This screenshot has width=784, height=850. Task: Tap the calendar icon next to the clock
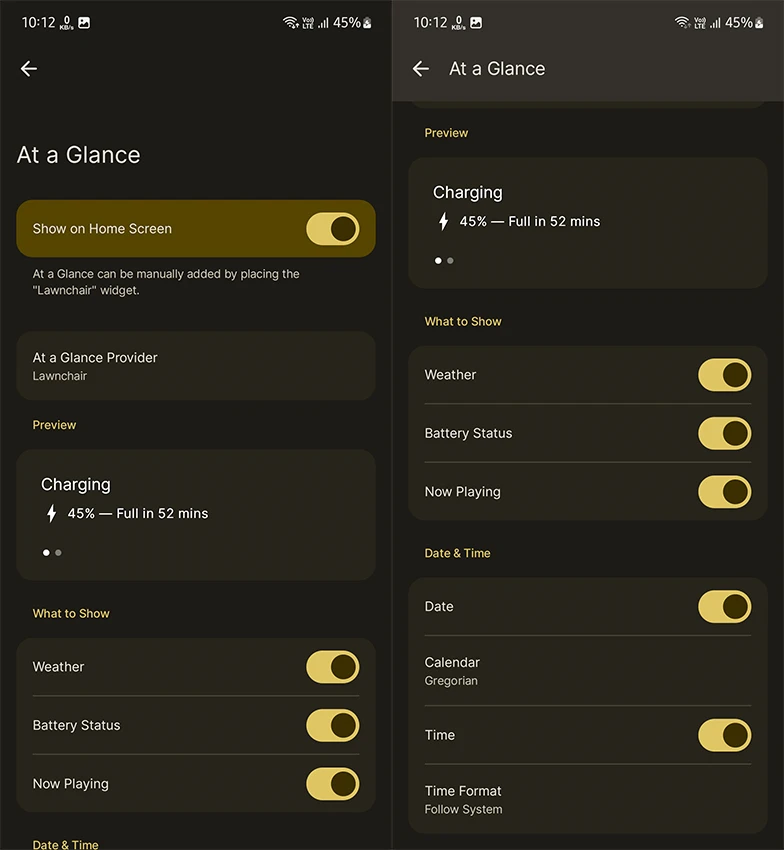click(84, 22)
